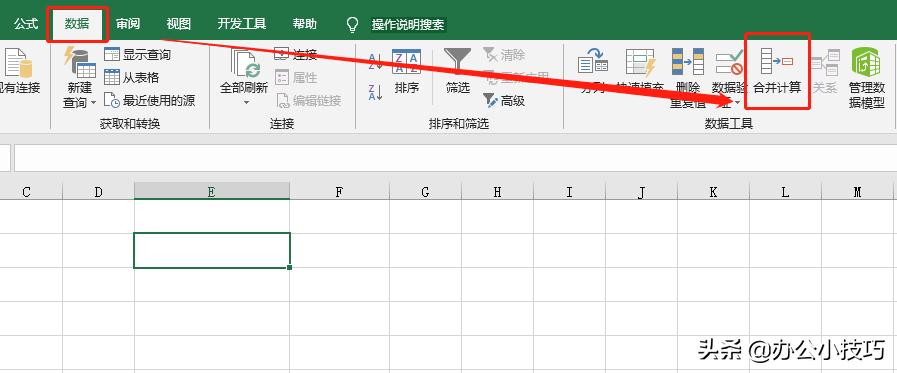Open the 新建查询 dropdown

coord(79,78)
